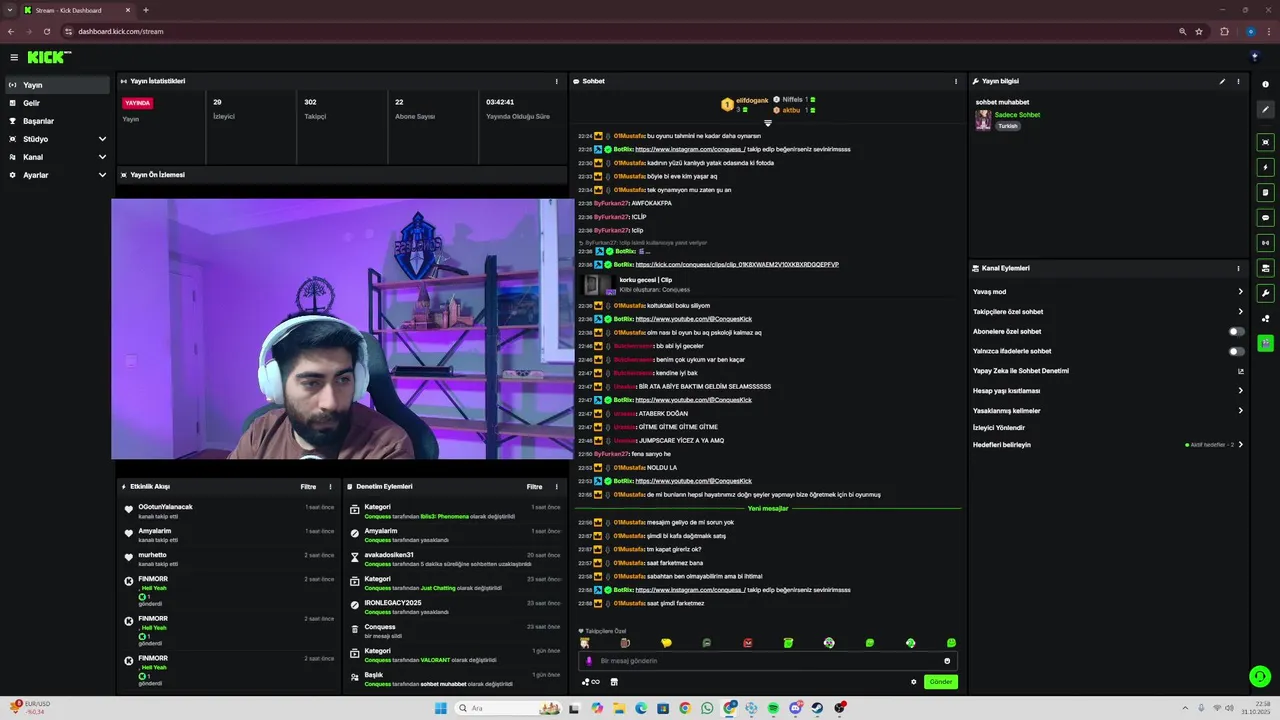Open emoji picker in chat message box

pyautogui.click(x=947, y=661)
